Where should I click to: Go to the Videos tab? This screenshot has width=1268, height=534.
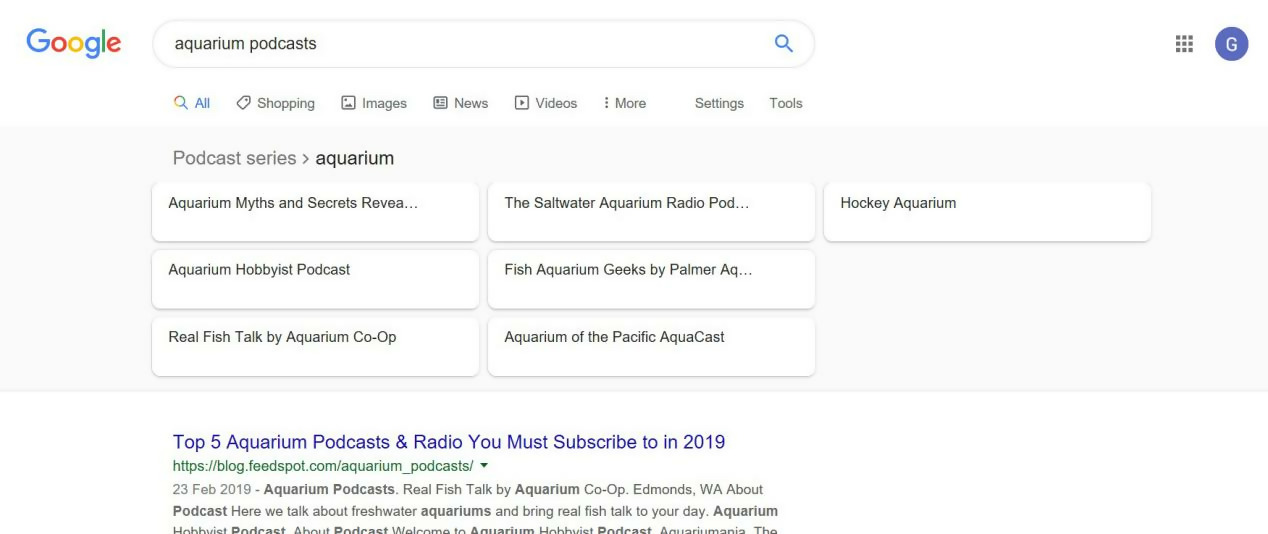click(545, 103)
